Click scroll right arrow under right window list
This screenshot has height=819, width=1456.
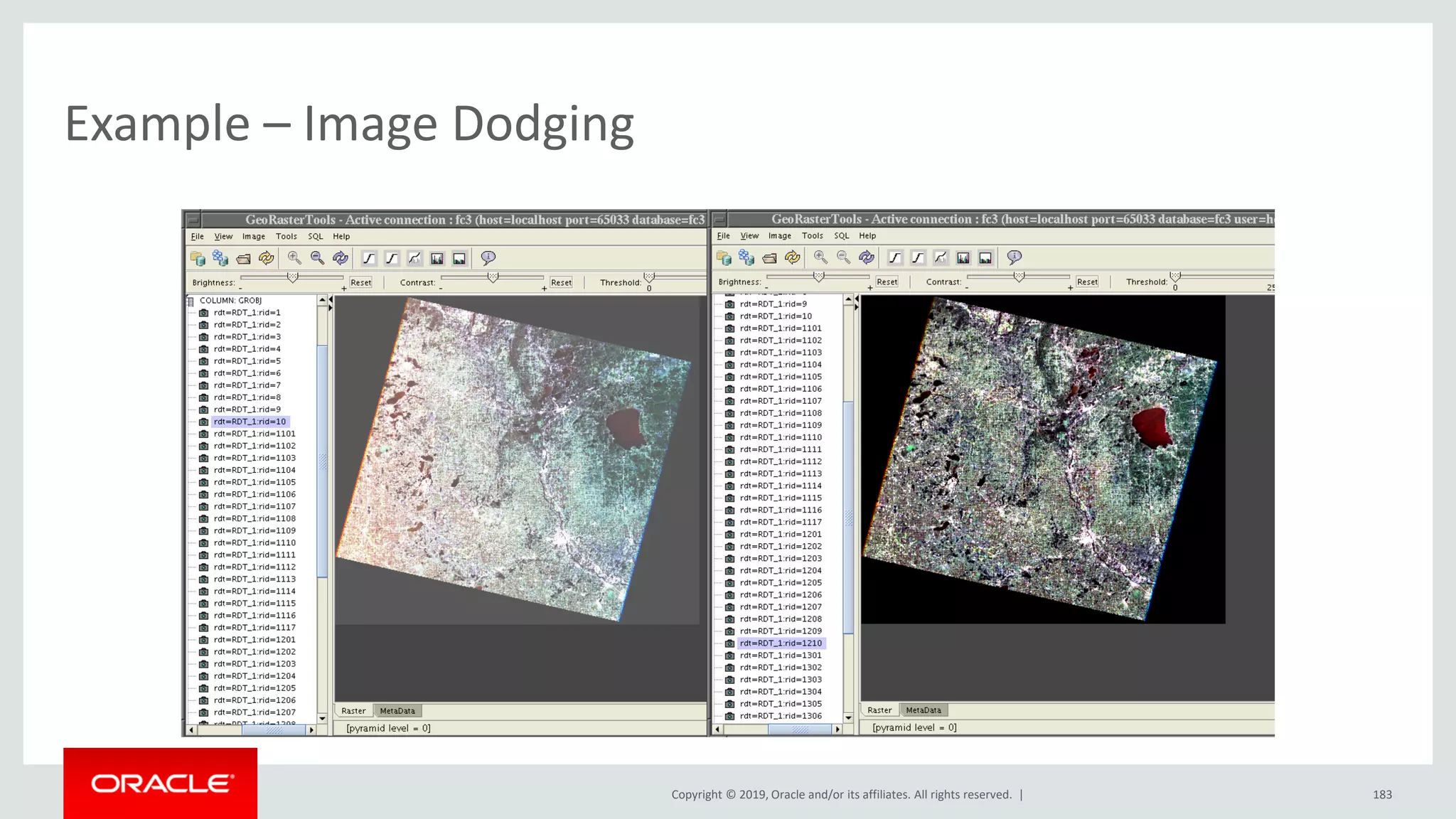[x=837, y=729]
